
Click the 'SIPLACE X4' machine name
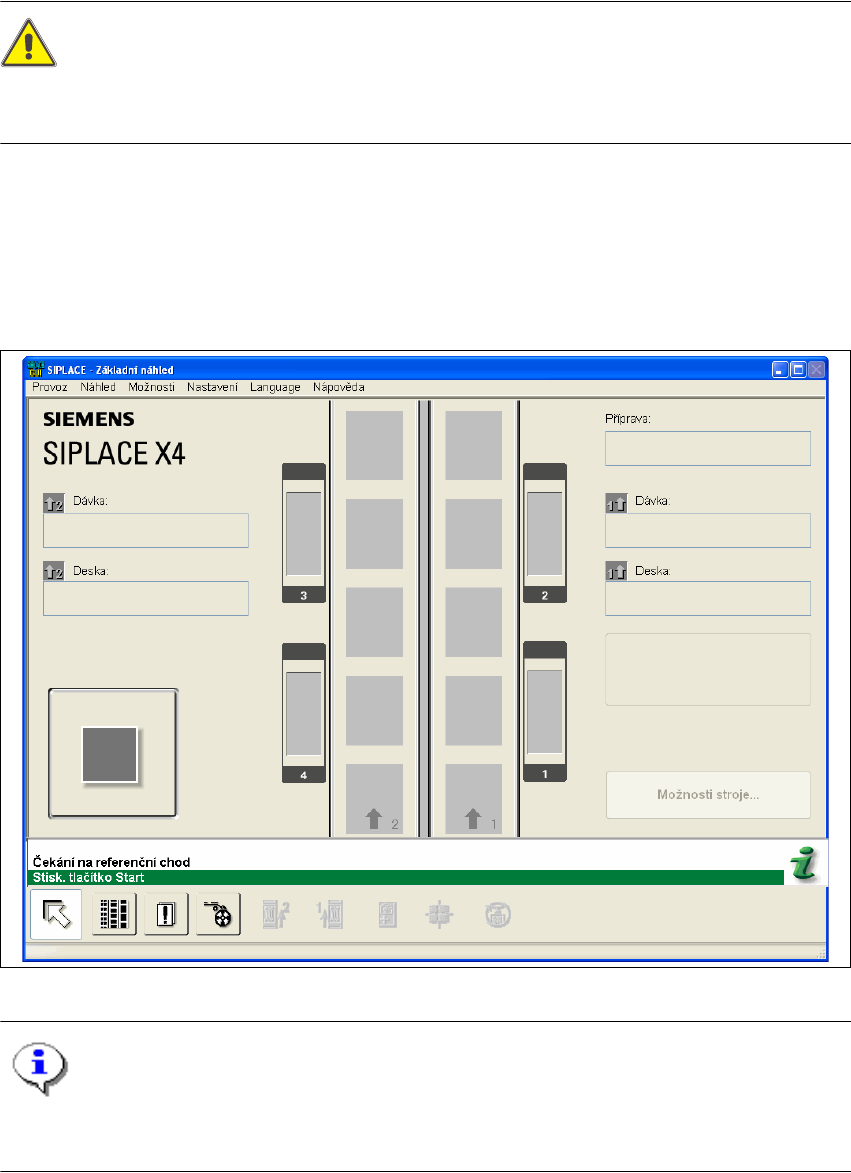114,453
